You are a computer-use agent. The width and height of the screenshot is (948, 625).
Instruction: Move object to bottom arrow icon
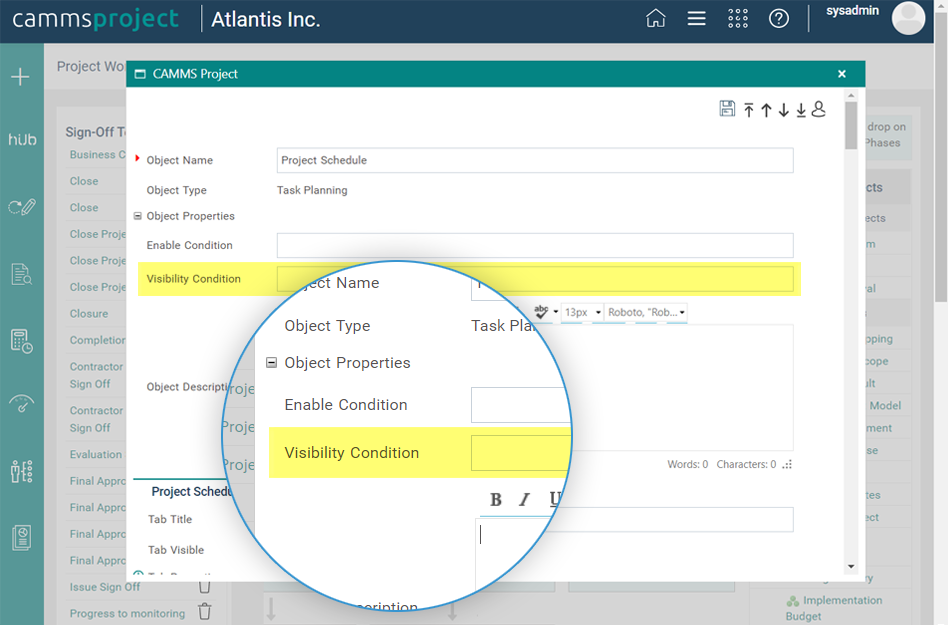tap(801, 109)
